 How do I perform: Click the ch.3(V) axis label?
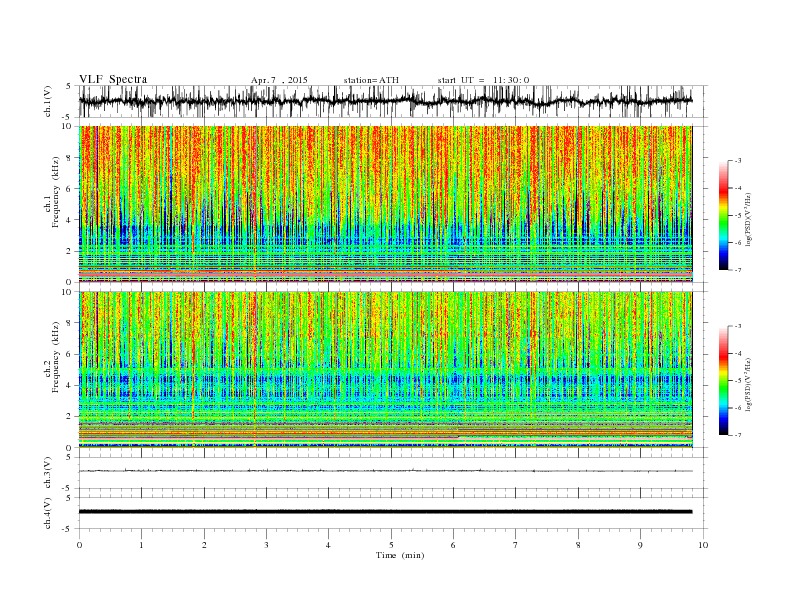(x=48, y=473)
